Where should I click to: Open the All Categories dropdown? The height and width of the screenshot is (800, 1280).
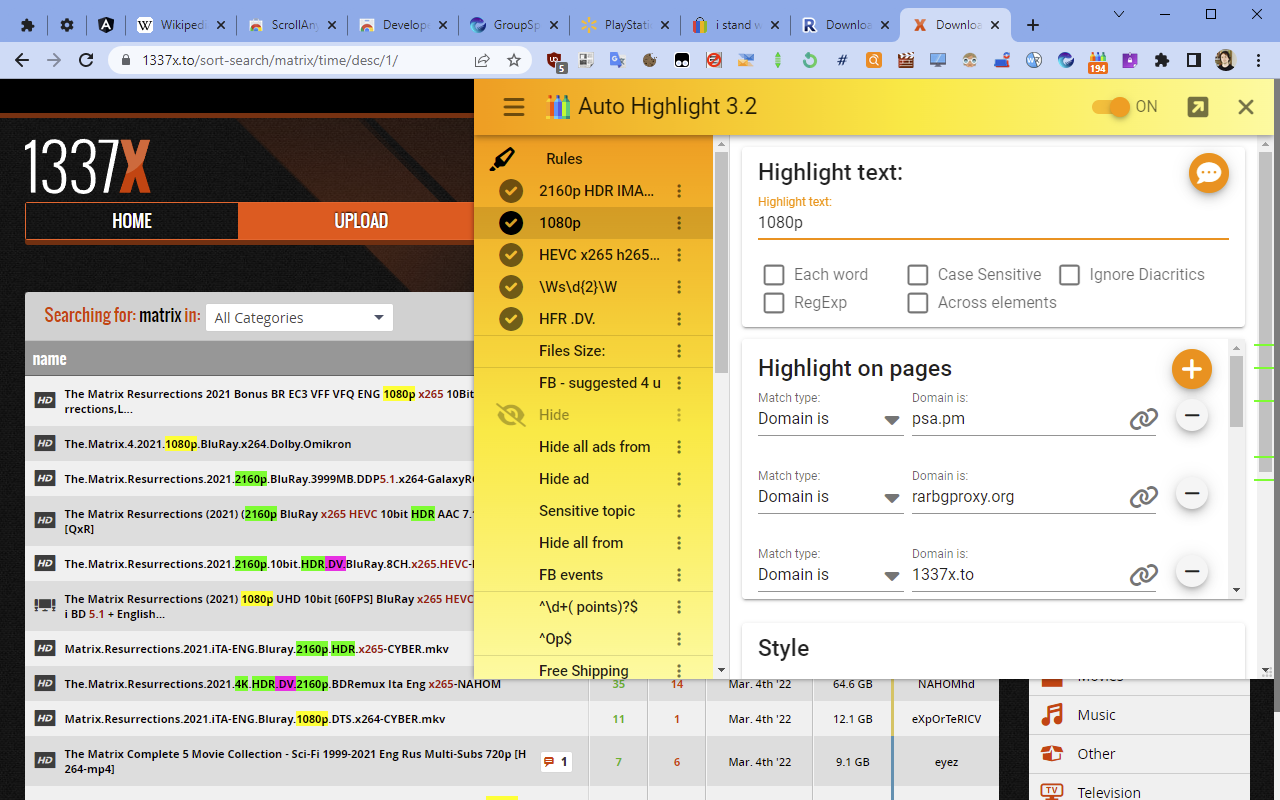[x=297, y=317]
